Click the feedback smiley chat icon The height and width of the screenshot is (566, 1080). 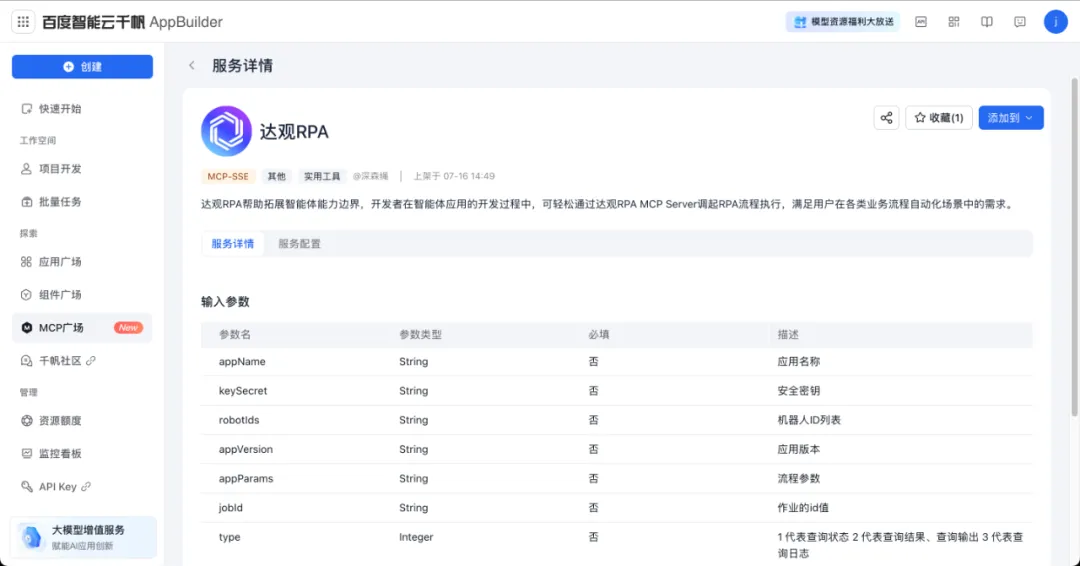(1019, 22)
